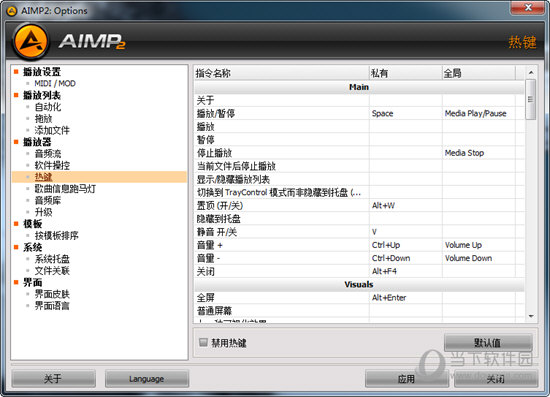Select the 播放/暂停 hotkey row
550x397 pixels.
coord(359,113)
